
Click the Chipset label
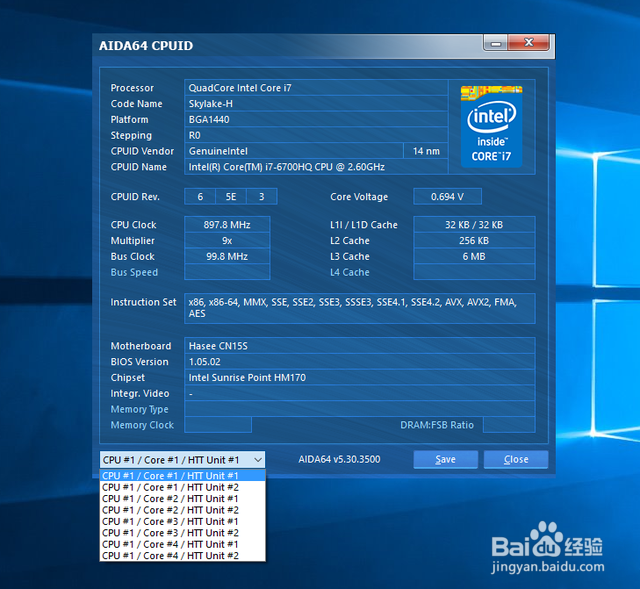[x=127, y=378]
